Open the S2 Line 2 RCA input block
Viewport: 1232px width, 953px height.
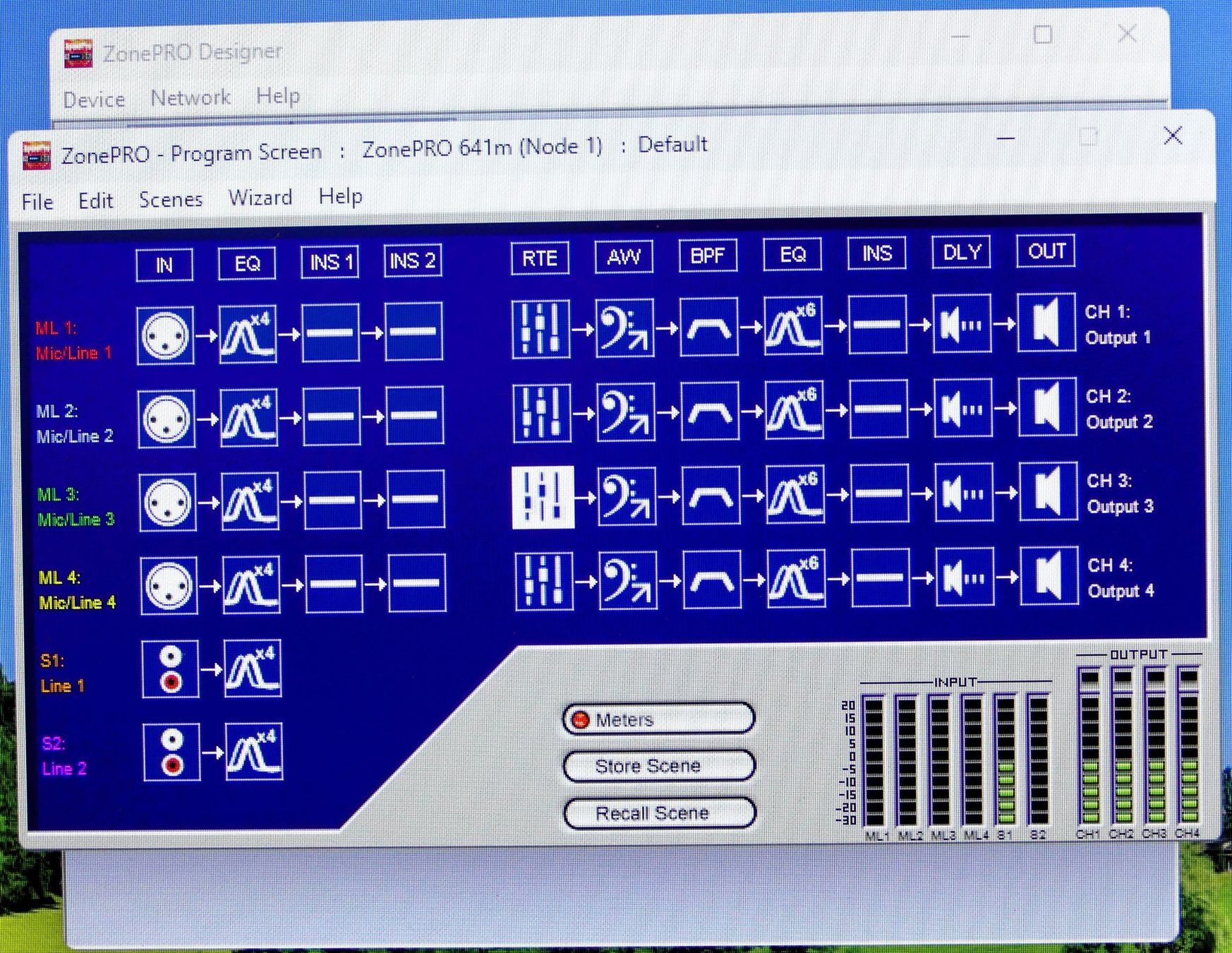171,753
